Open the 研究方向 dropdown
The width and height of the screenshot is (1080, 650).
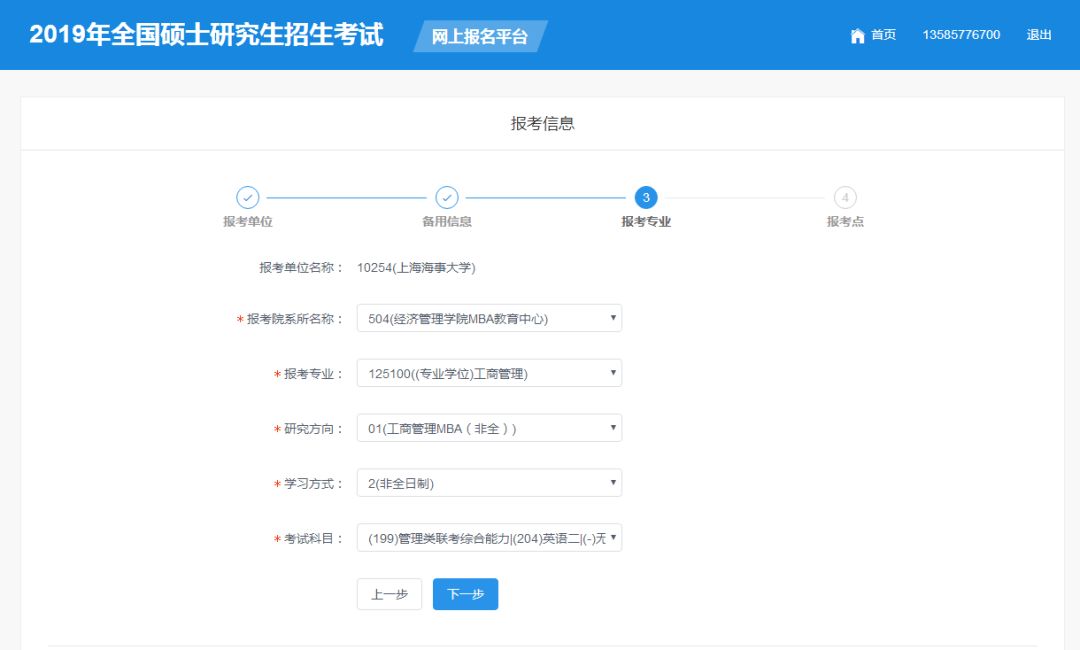point(489,429)
